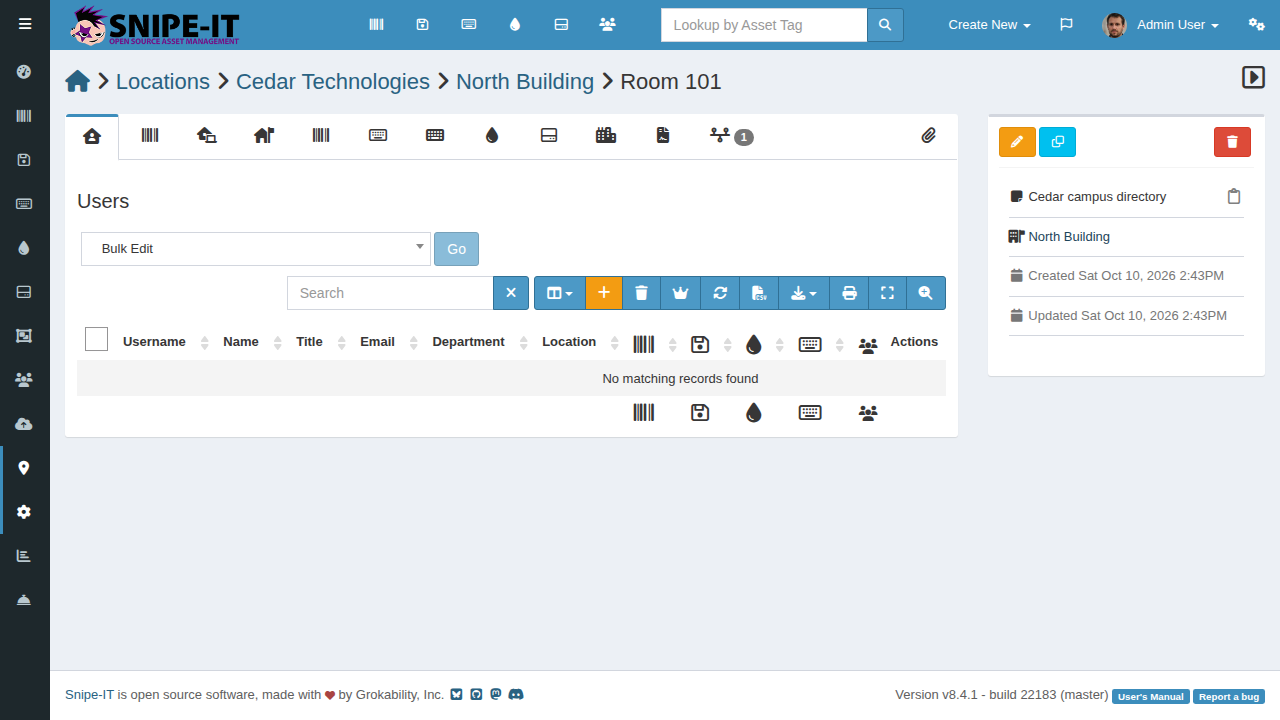Screen dimensions: 1280x720
Task: Sort by Username column
Action: [x=154, y=342]
